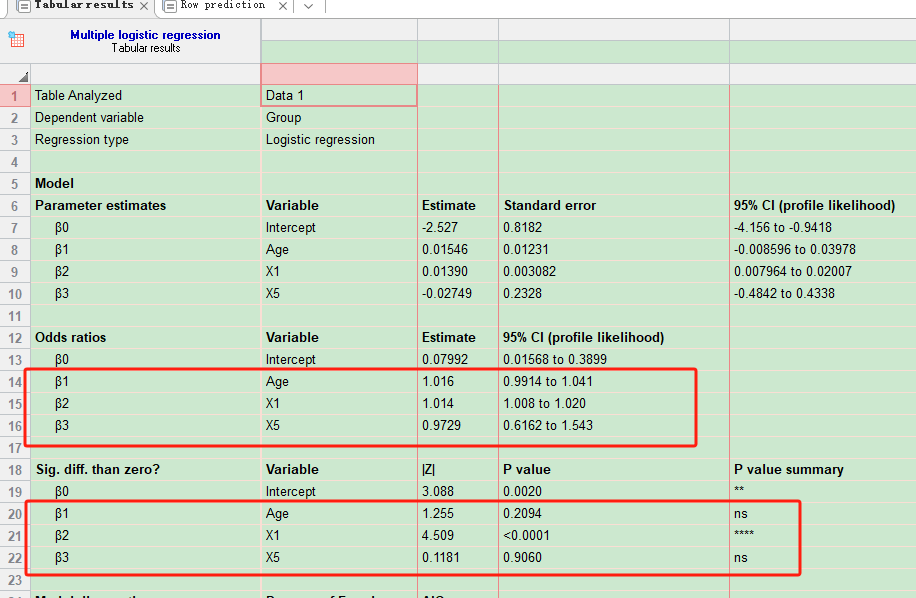916x598 pixels.
Task: Click the select-all corner triangle
Action: pos(23,77)
